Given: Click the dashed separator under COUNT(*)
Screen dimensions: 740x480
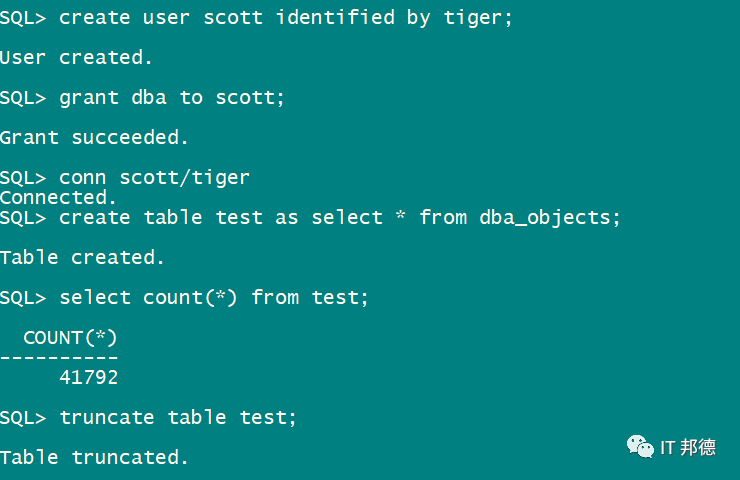Looking at the screenshot, I should (59, 357).
